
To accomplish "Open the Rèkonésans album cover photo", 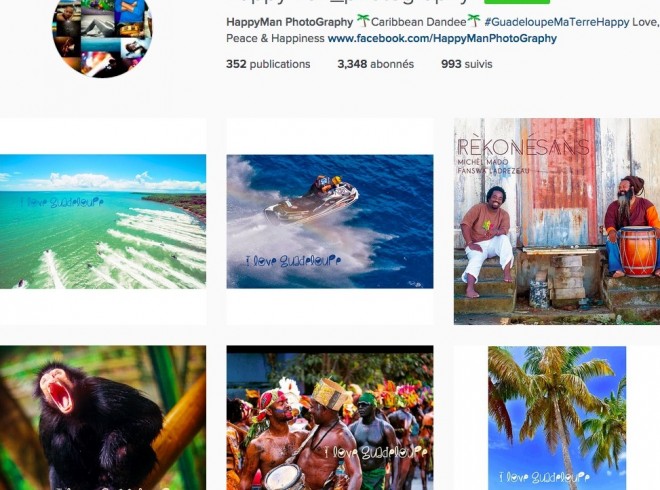I will coord(557,221).
